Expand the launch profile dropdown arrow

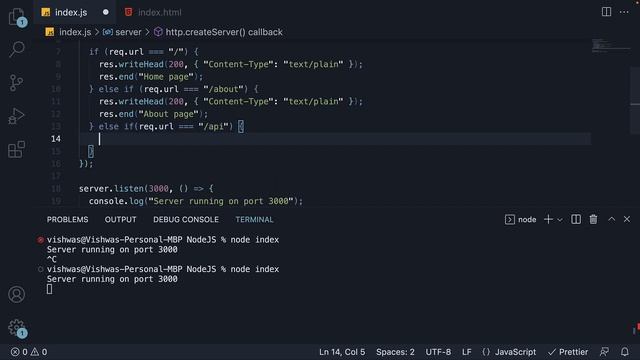pos(560,220)
